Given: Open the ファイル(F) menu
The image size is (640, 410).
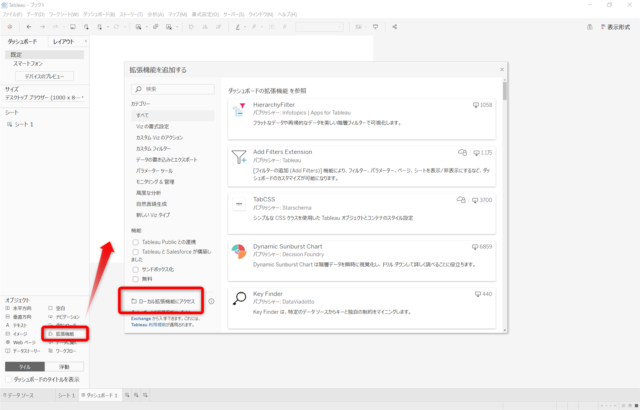Looking at the screenshot, I should pyautogui.click(x=12, y=14).
